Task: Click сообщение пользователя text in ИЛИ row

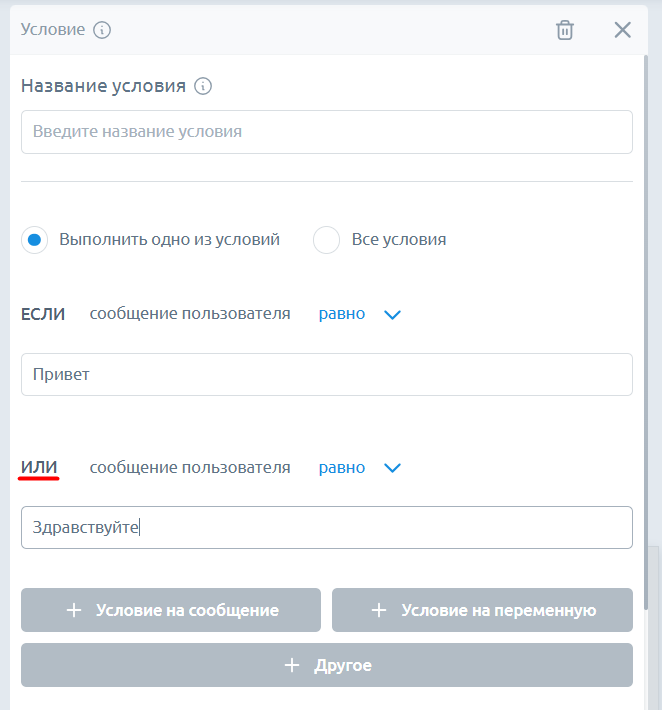Action: point(190,468)
